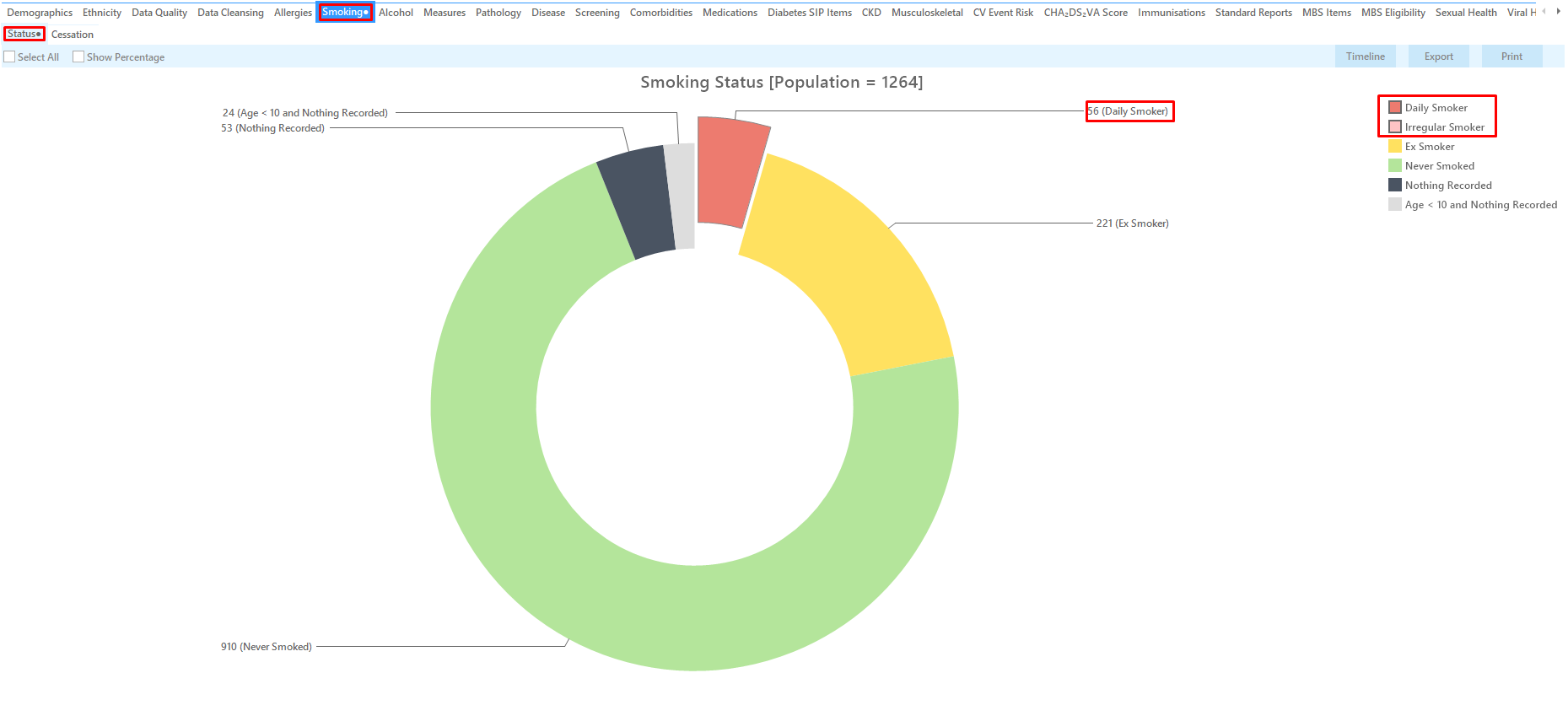Switch to the Sexual Health tab

tap(1466, 13)
